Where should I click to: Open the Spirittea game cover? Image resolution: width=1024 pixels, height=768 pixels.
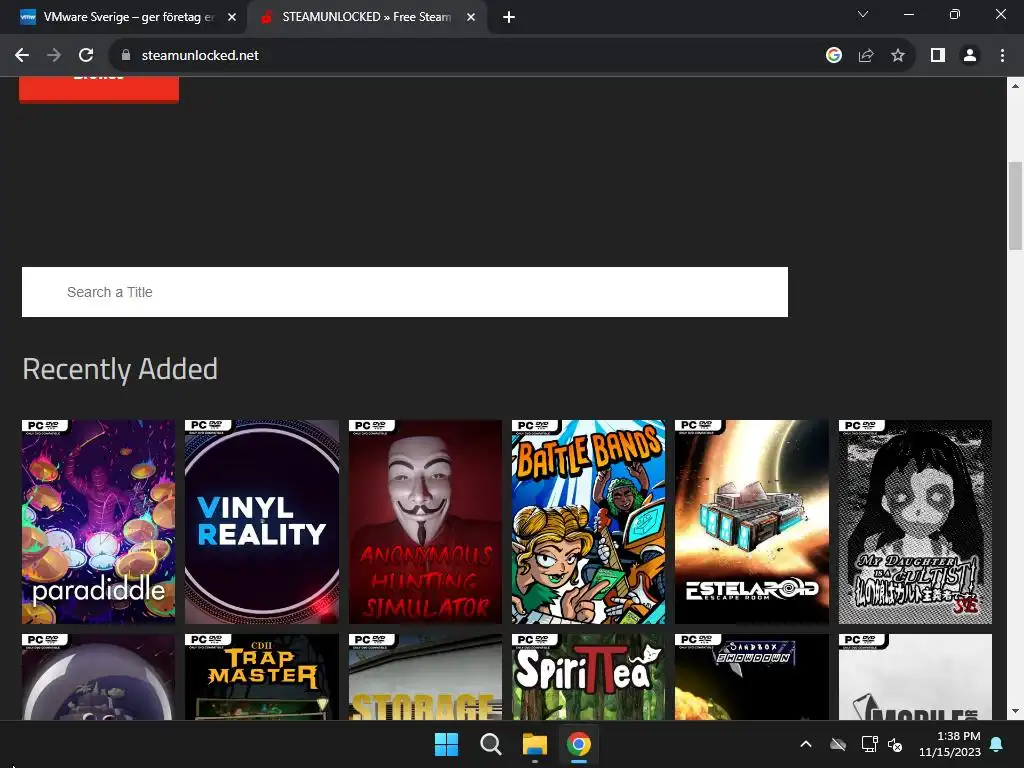(588, 677)
